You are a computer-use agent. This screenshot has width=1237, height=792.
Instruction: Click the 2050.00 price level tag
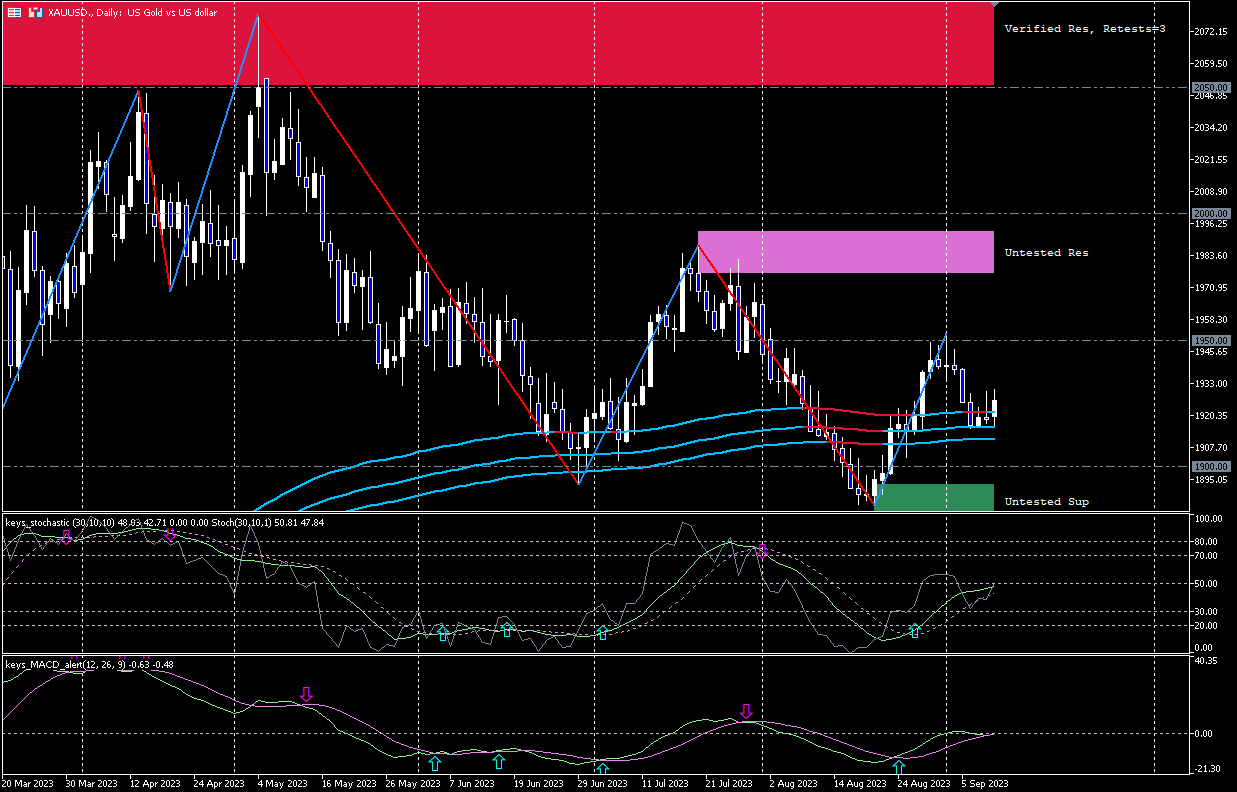tap(1211, 87)
